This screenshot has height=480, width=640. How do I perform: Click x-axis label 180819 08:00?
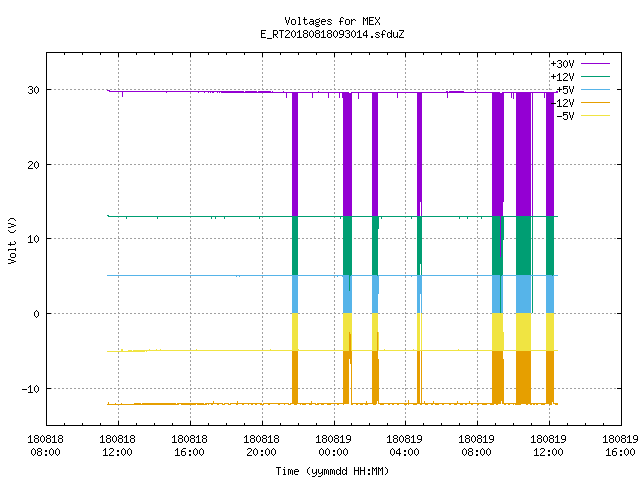tap(476, 446)
